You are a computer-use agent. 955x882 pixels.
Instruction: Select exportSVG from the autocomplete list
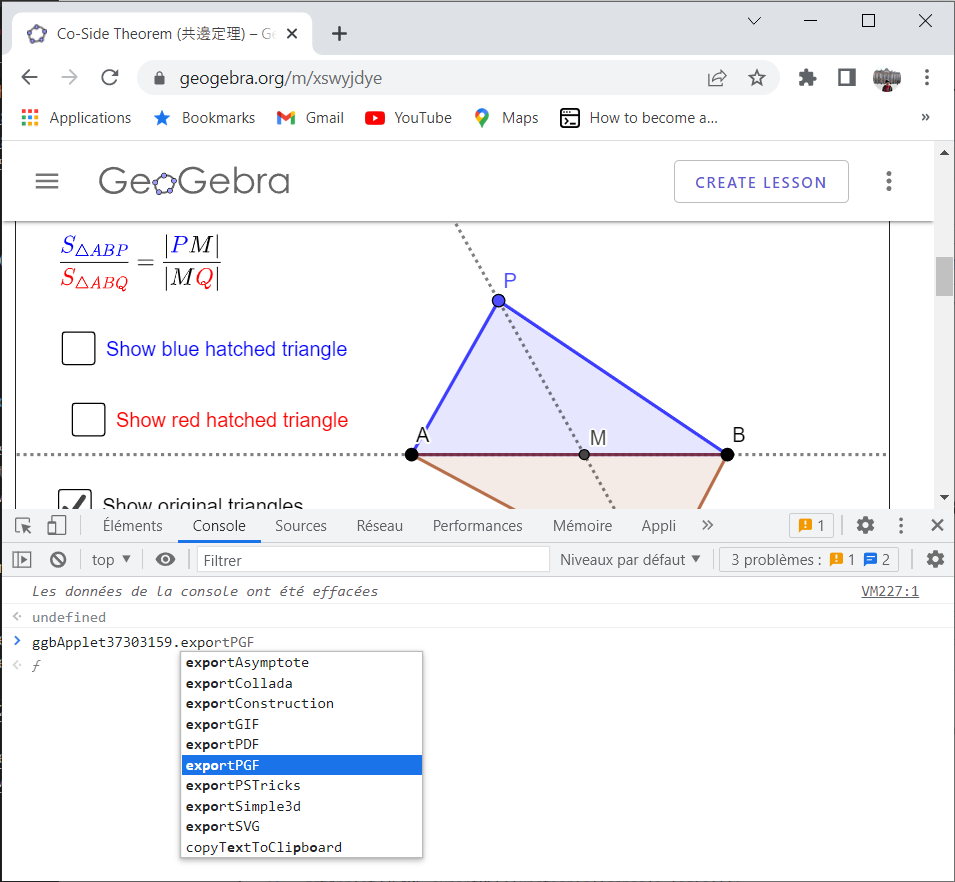pyautogui.click(x=223, y=826)
